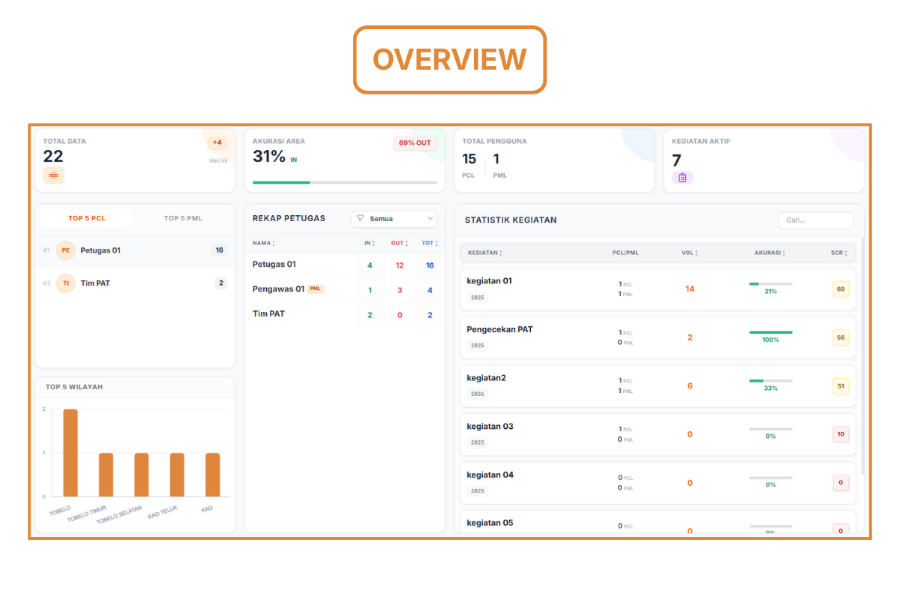
Task: Open the kegiatan 01 row
Action: (658, 289)
